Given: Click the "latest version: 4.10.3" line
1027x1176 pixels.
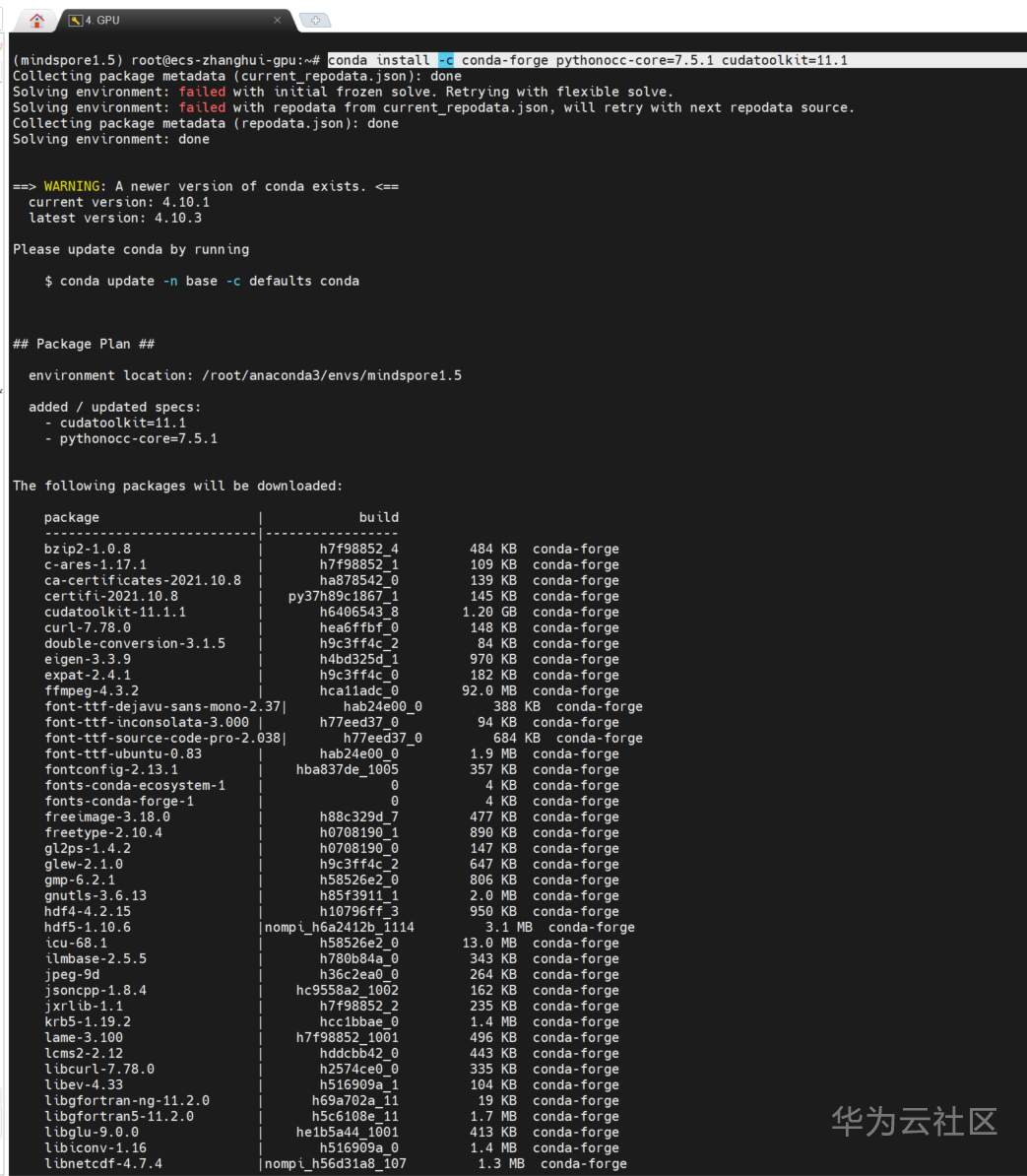Looking at the screenshot, I should [115, 218].
